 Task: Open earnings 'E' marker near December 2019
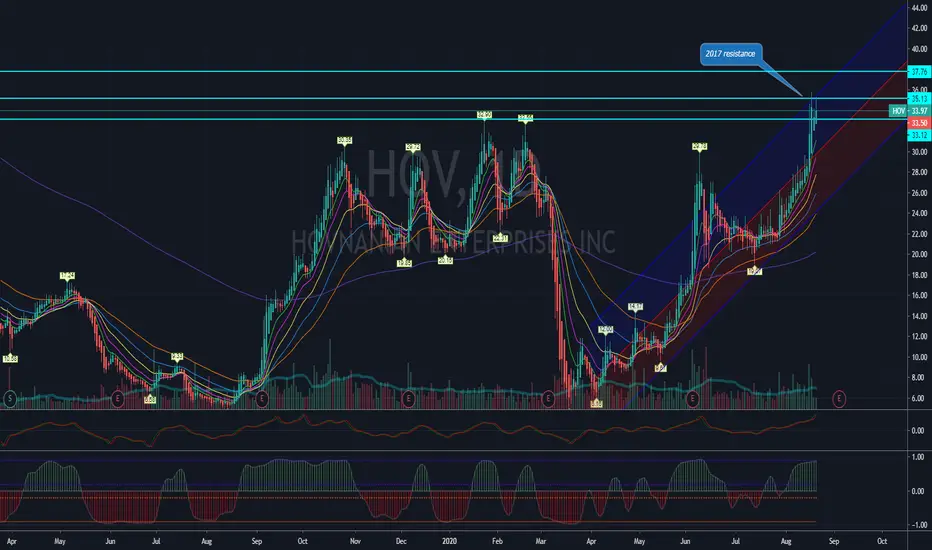coord(408,399)
